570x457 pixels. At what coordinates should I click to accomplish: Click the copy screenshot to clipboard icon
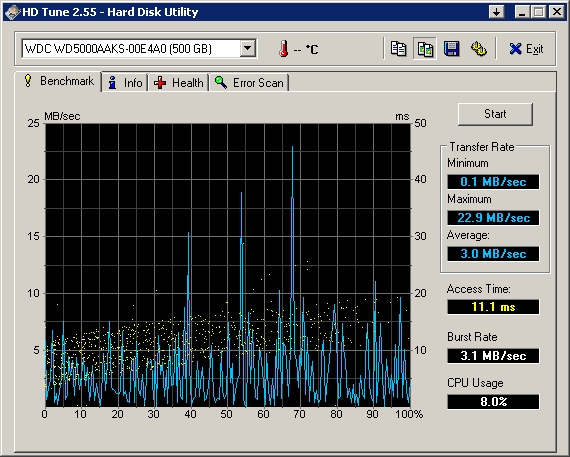pyautogui.click(x=425, y=49)
